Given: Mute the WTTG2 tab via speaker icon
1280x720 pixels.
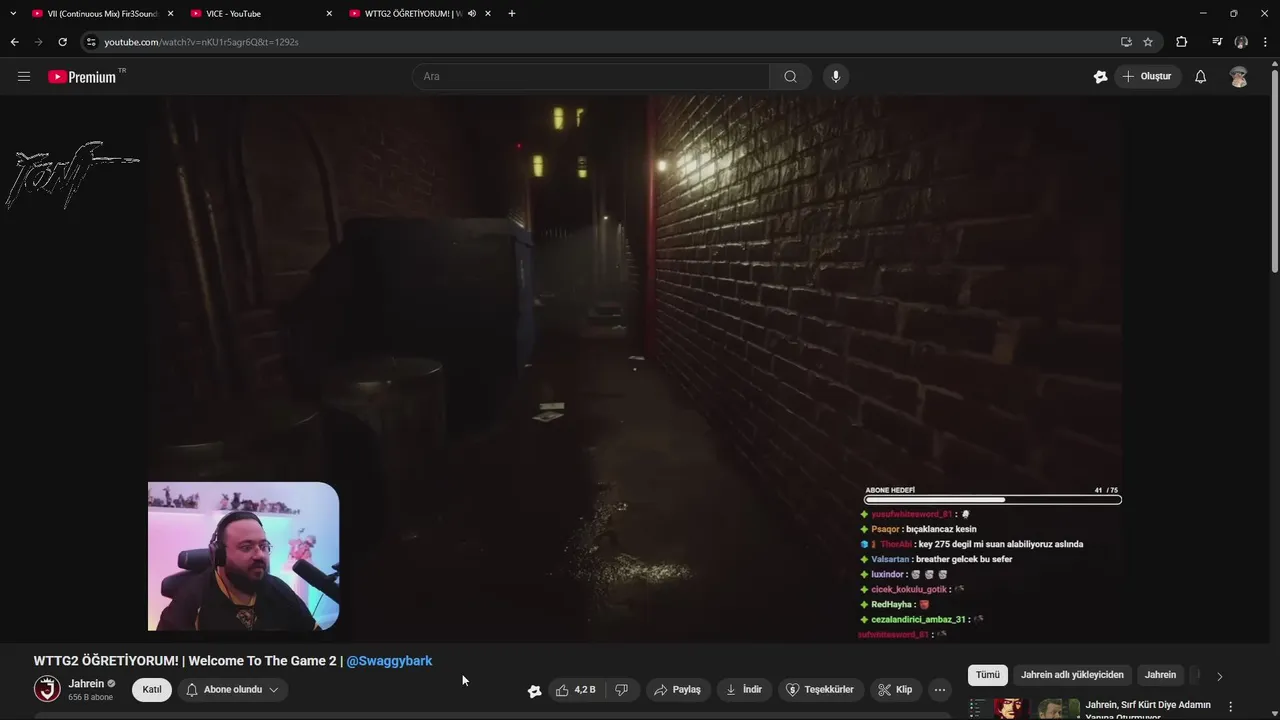Looking at the screenshot, I should pos(472,14).
